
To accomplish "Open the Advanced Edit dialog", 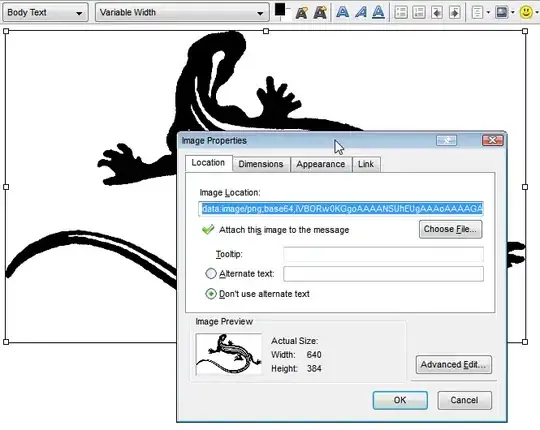I will [x=454, y=365].
